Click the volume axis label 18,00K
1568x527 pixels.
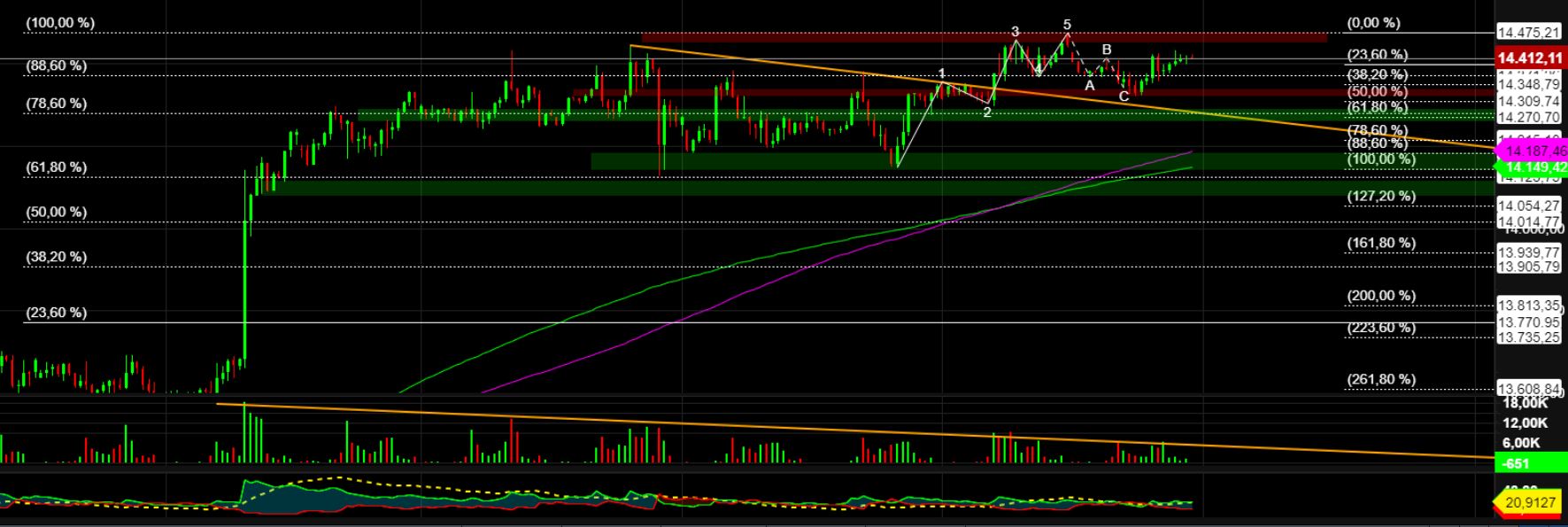[1526, 402]
